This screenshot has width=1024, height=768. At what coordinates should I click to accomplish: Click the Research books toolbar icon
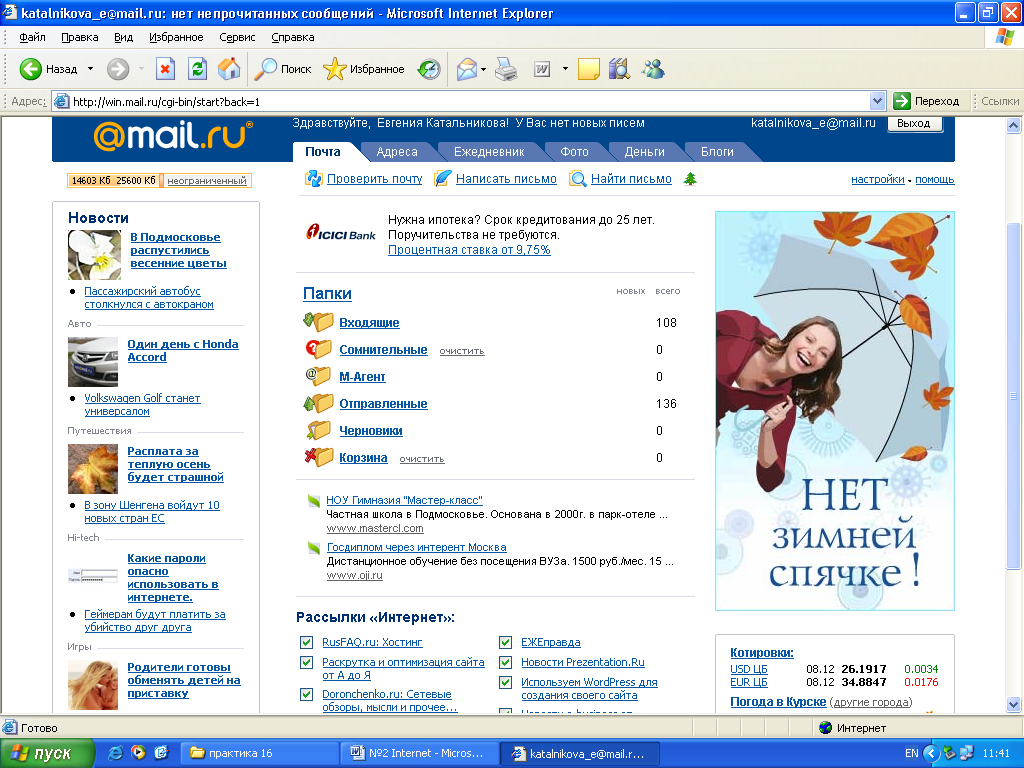click(x=619, y=69)
